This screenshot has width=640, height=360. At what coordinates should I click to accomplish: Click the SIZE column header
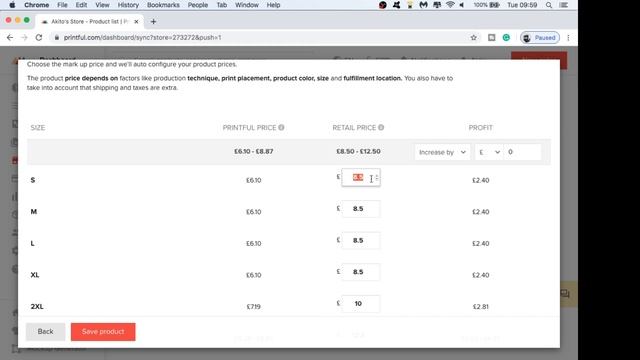point(38,128)
